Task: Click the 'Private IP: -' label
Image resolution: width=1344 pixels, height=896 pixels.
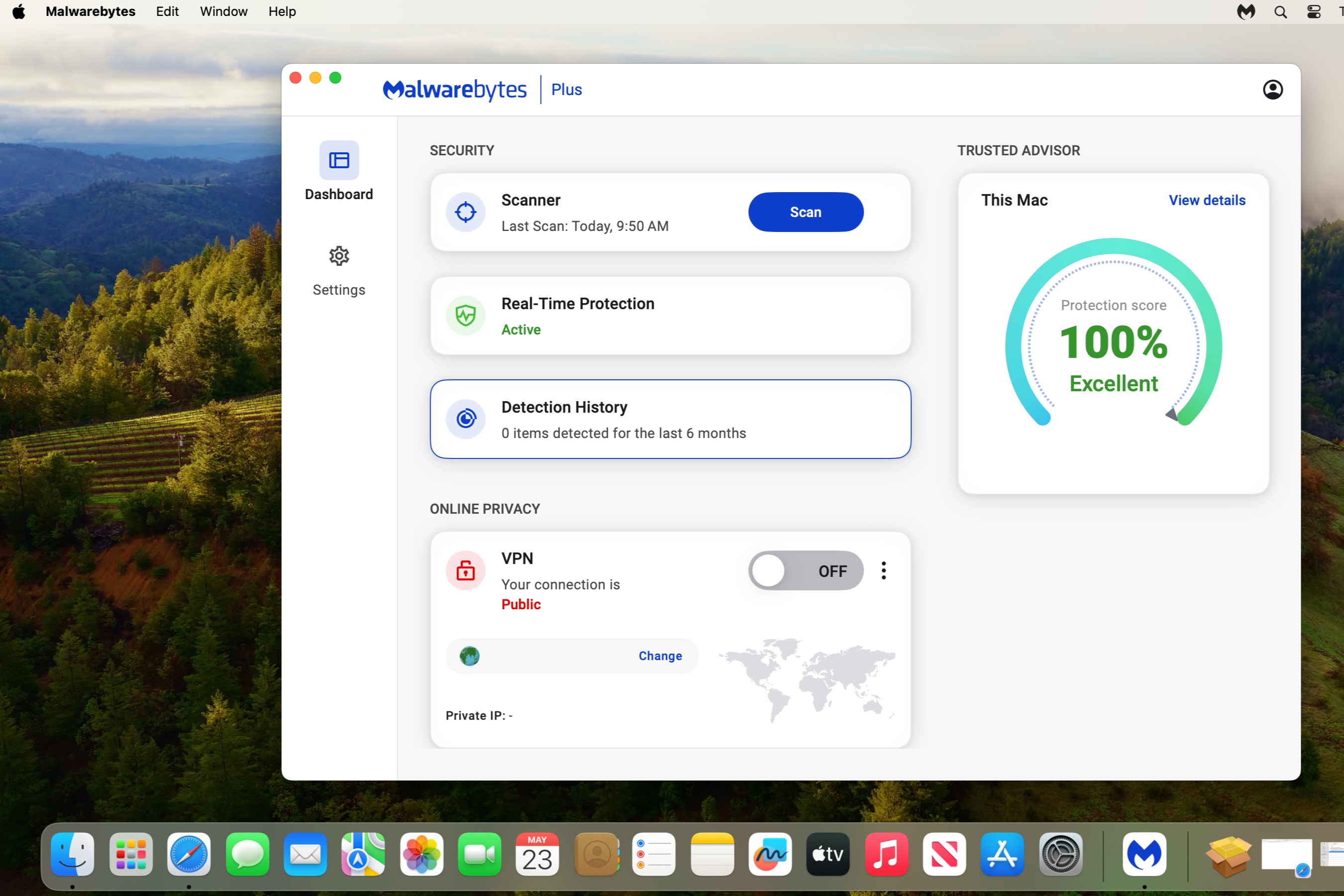Action: coord(479,716)
